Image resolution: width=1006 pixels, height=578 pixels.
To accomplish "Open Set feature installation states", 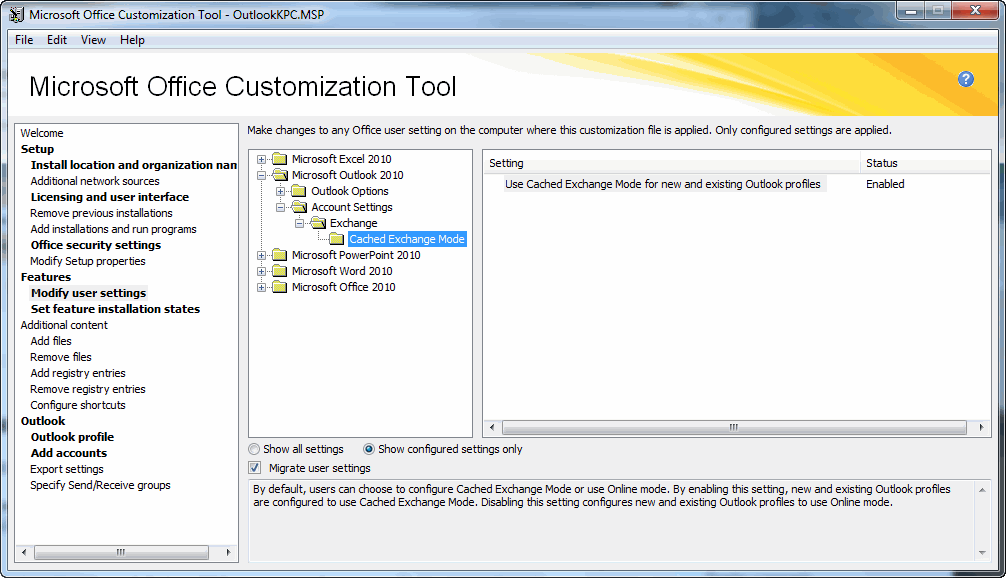I will tap(115, 309).
